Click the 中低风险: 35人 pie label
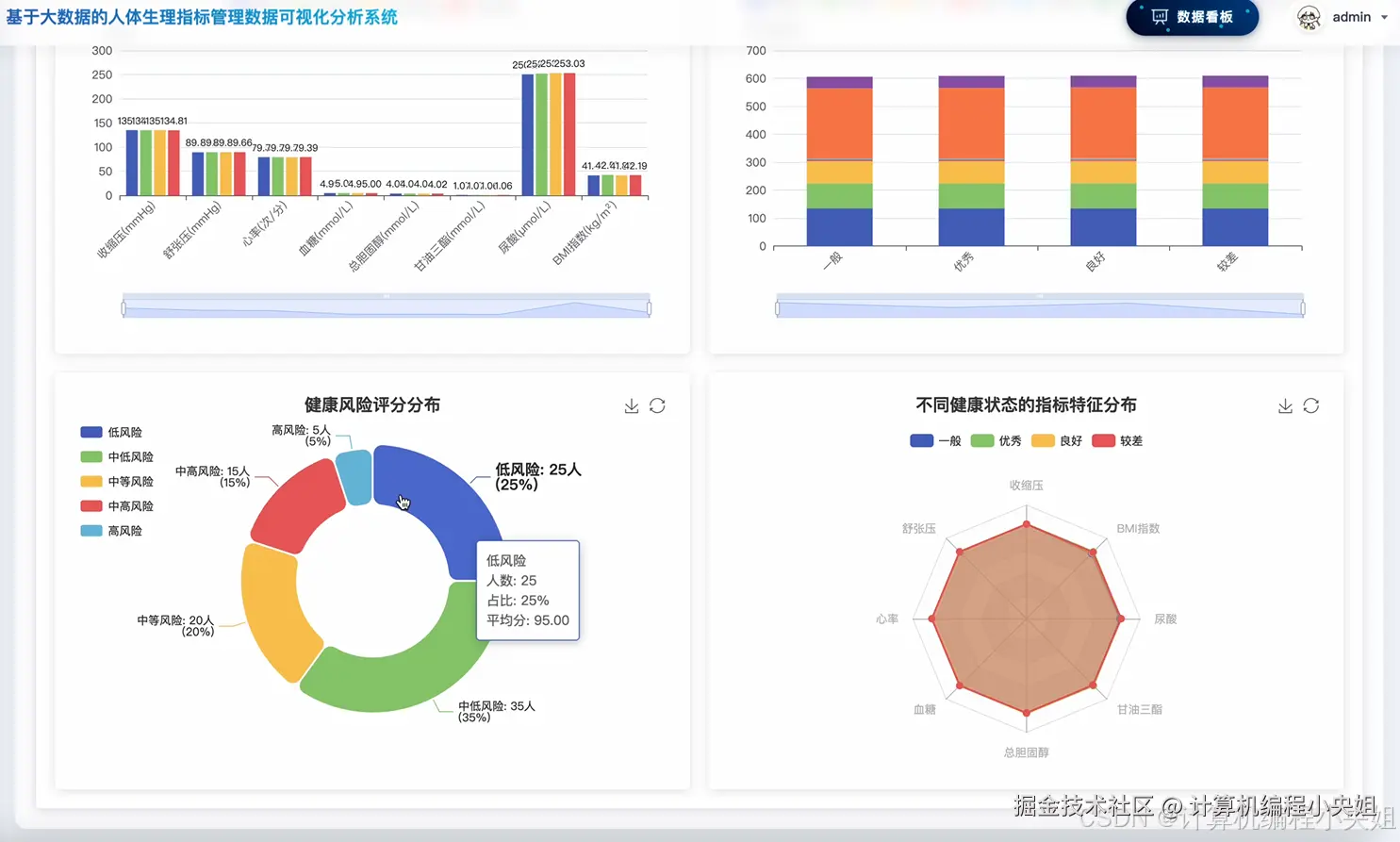This screenshot has width=1400, height=842. [496, 712]
